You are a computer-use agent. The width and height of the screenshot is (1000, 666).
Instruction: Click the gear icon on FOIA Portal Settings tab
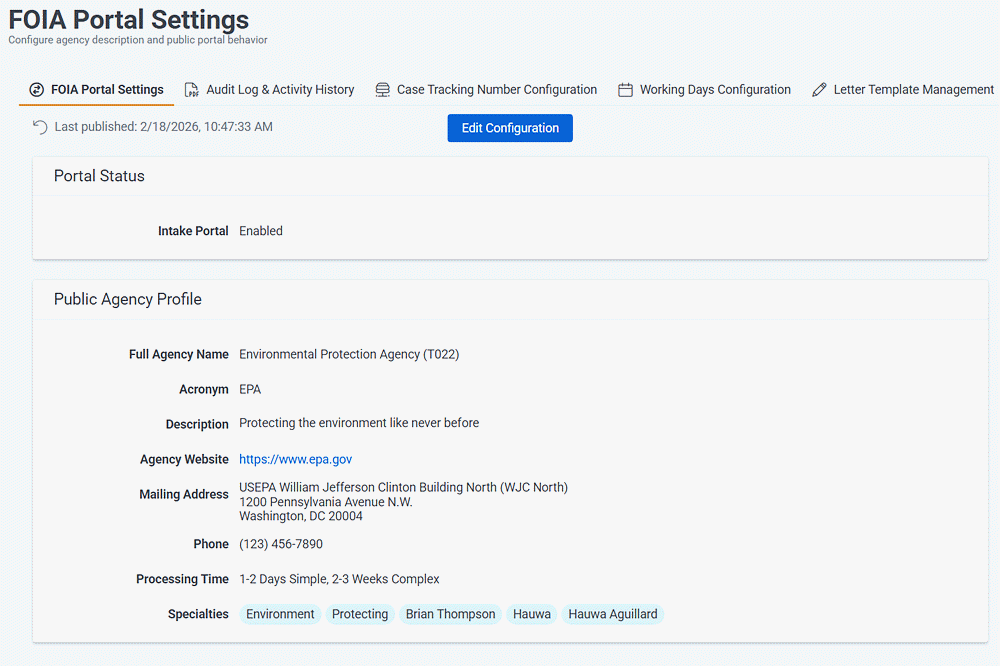point(37,89)
